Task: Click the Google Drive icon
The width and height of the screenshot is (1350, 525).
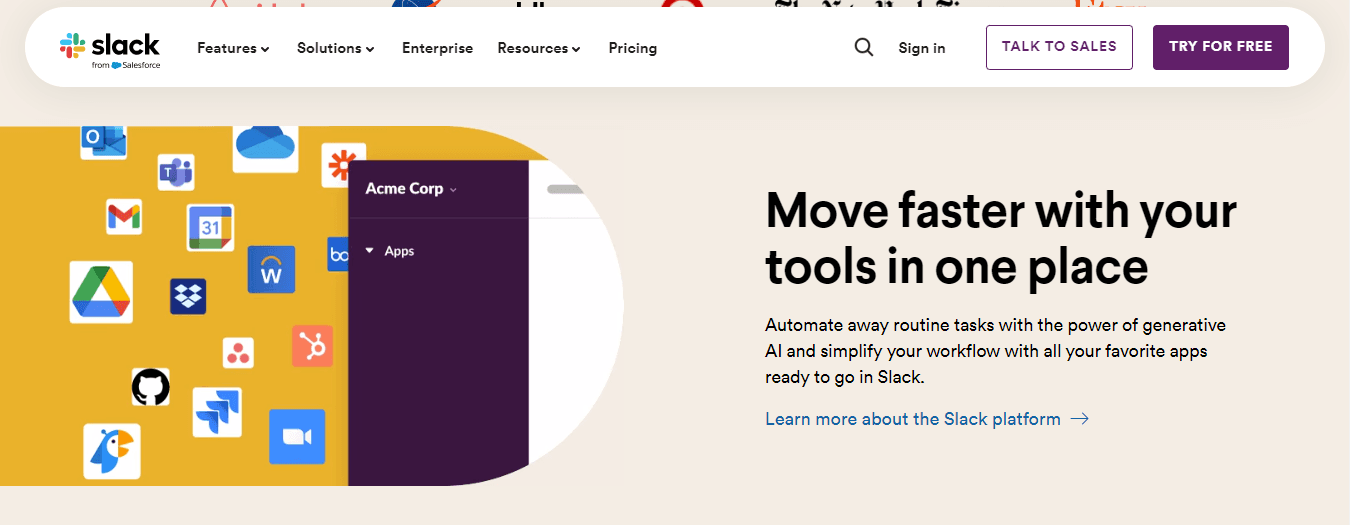Action: (x=101, y=292)
